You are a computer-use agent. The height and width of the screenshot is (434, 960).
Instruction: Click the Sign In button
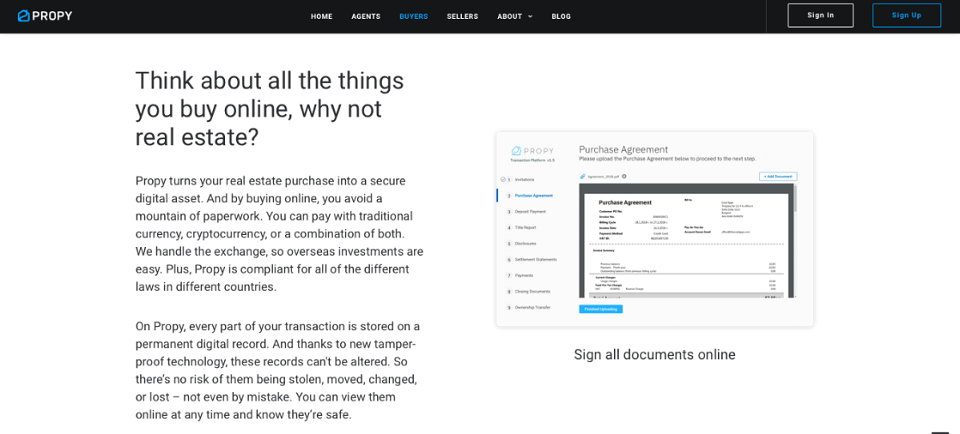tap(820, 15)
